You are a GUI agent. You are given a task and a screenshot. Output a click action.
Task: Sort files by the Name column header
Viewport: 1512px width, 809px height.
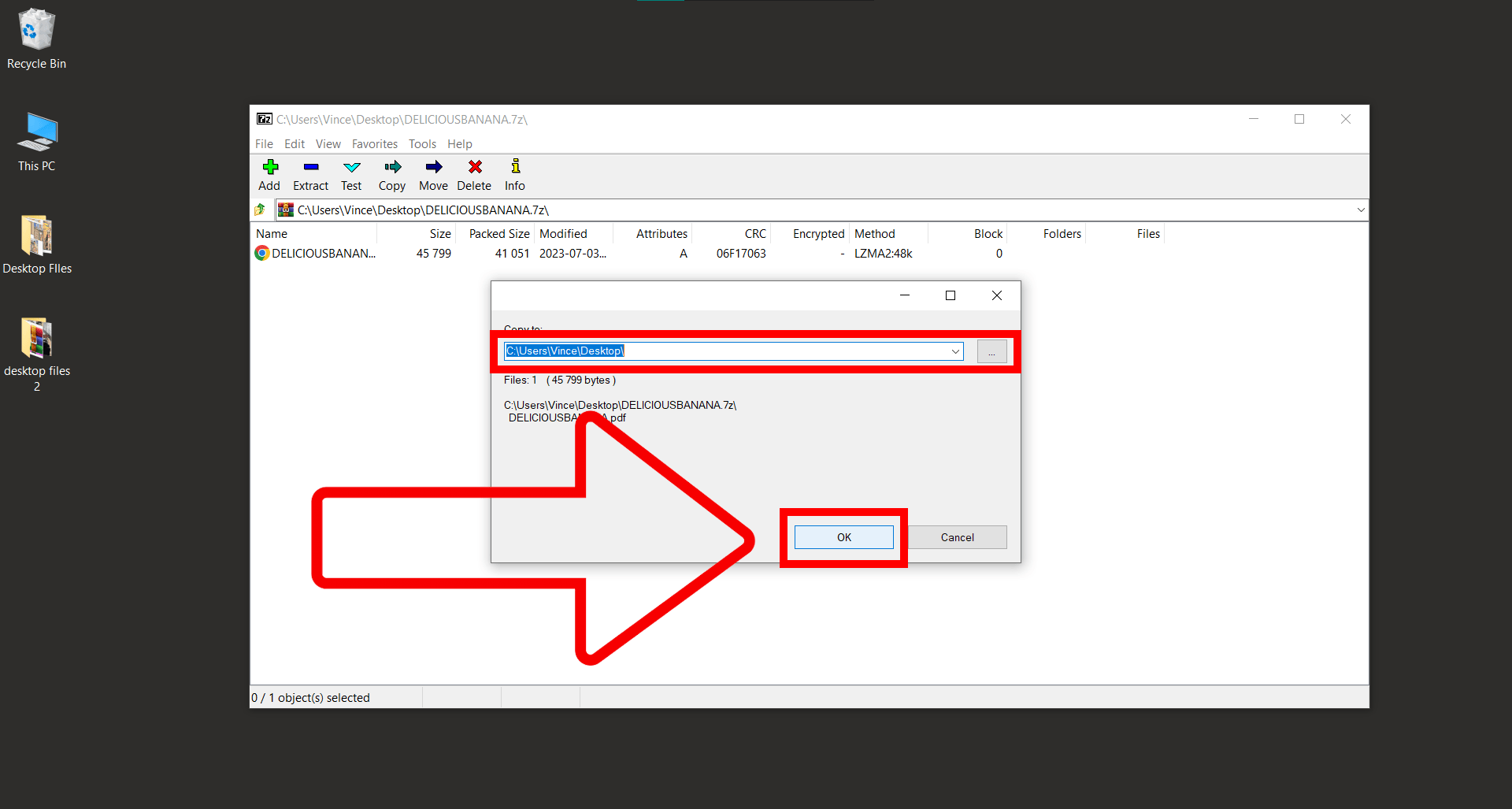click(272, 233)
